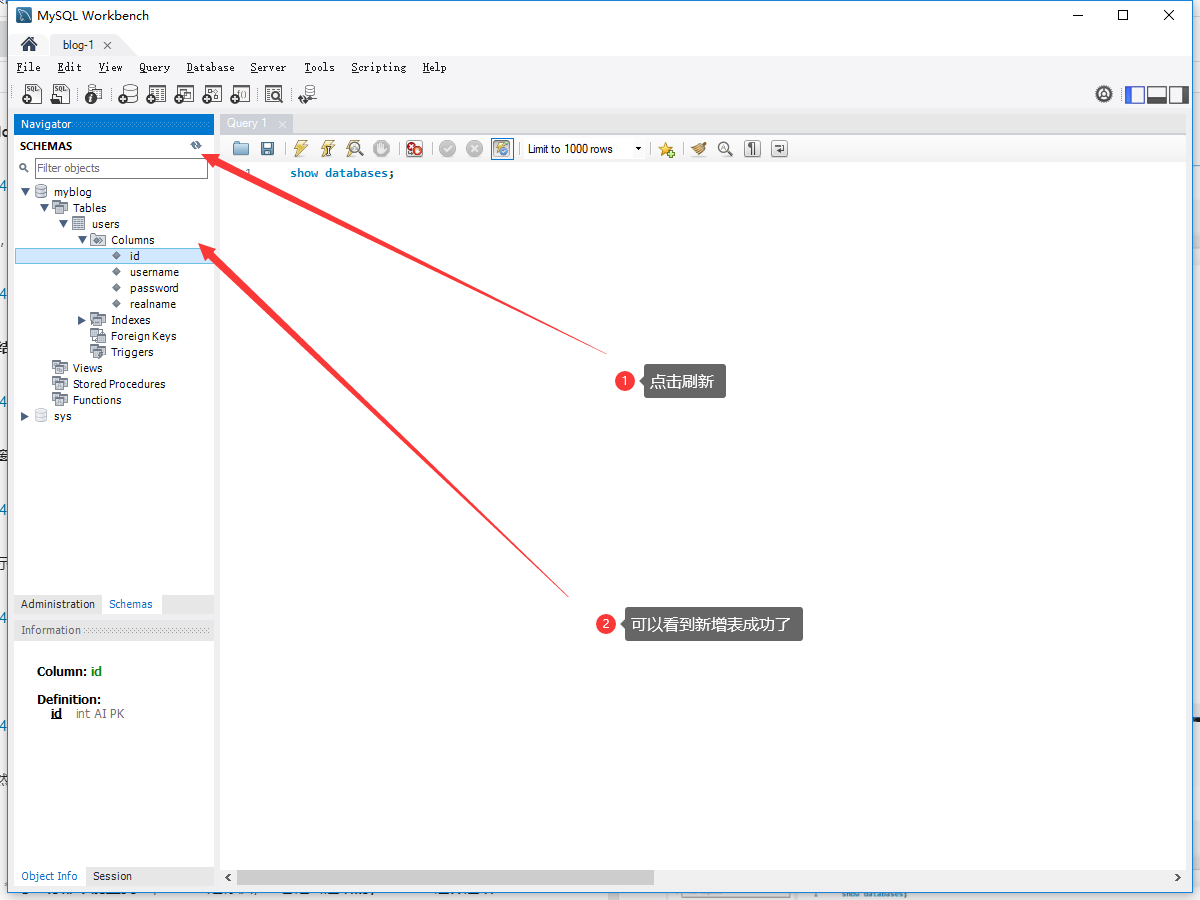Stop the running query icon
Screen dimensions: 1200x900
pos(381,149)
